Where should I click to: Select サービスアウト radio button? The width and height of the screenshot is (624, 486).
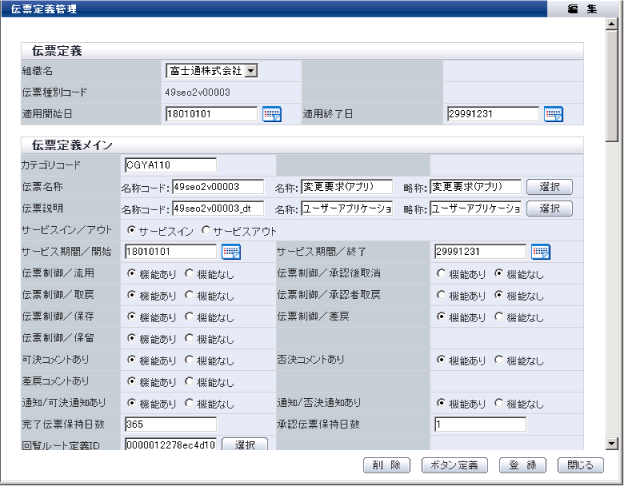pyautogui.click(x=208, y=230)
